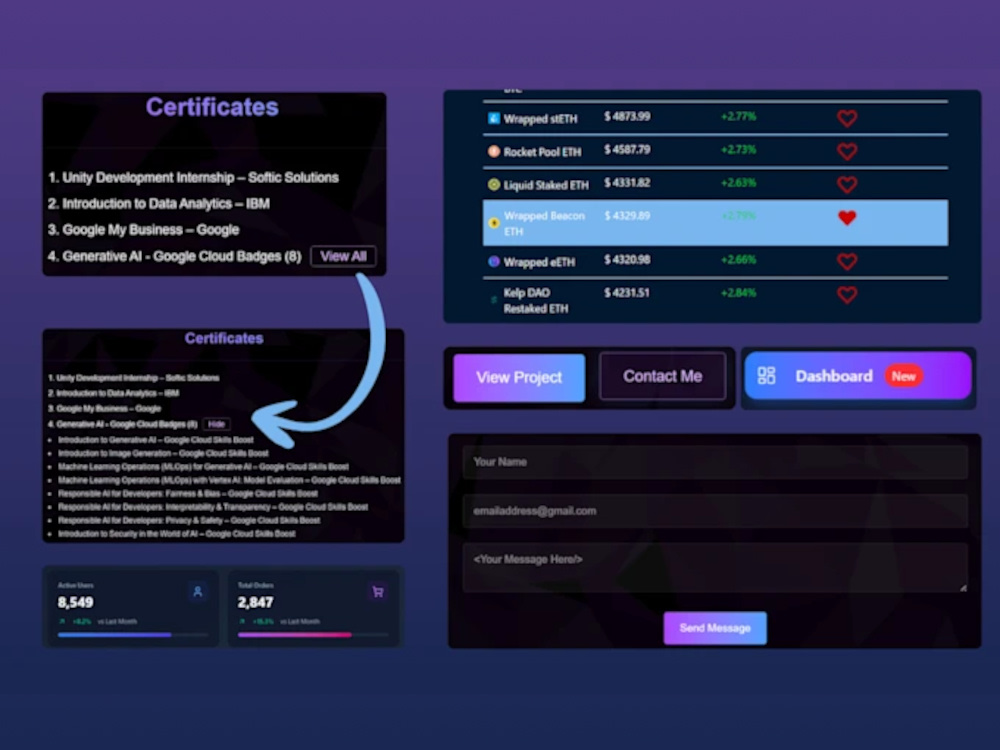
Task: Open the View Project button
Action: point(519,378)
